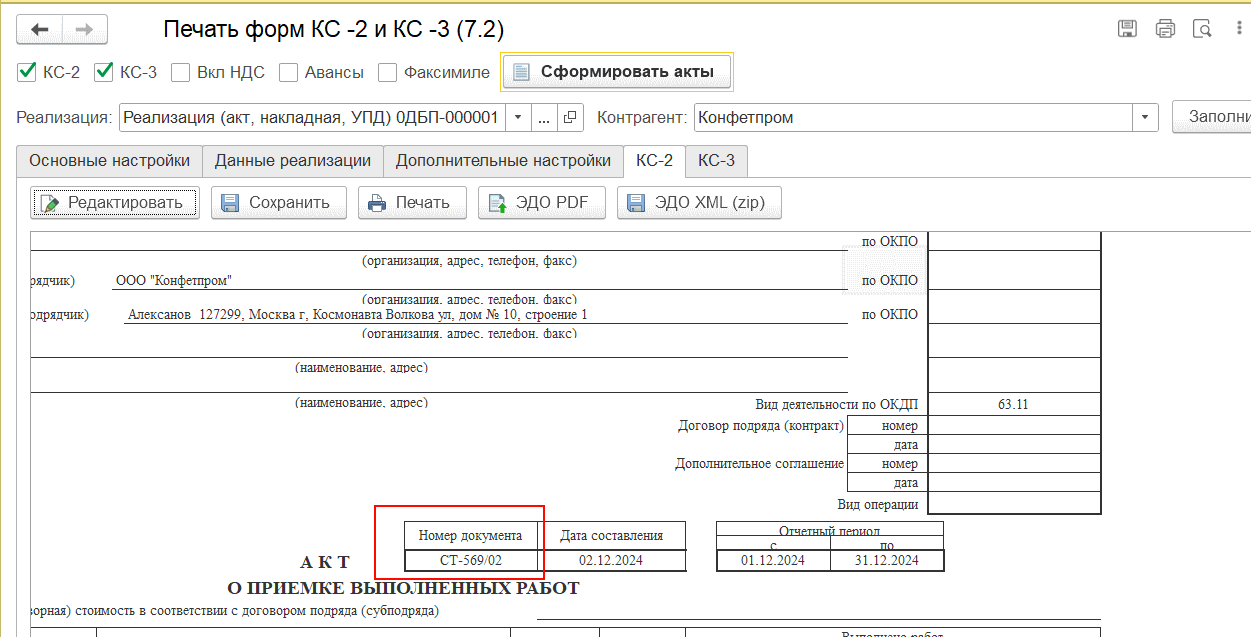Open the Основные настройки tab
1251x637 pixels.
pyautogui.click(x=109, y=161)
